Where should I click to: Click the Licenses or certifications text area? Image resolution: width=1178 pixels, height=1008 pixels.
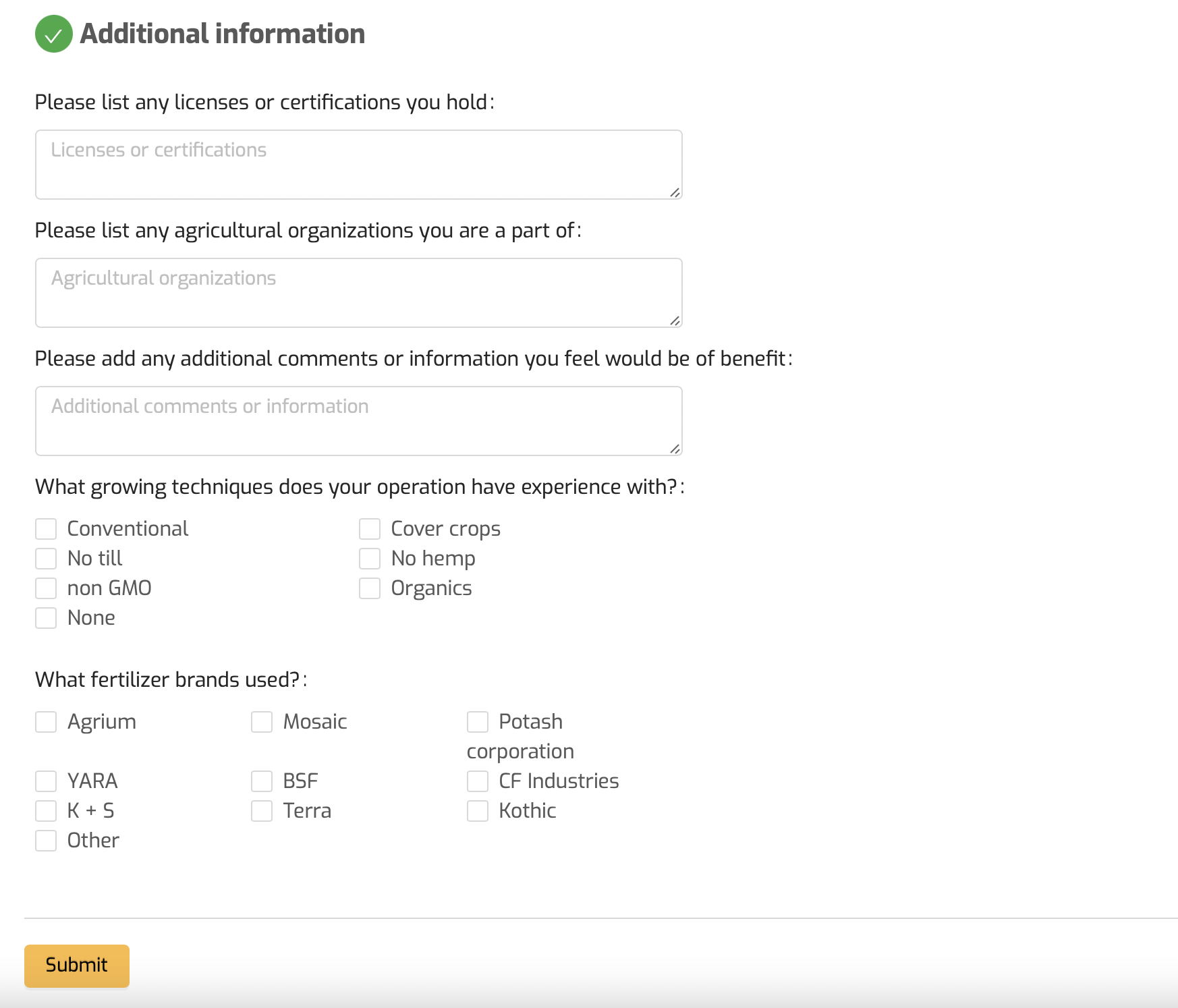(358, 165)
